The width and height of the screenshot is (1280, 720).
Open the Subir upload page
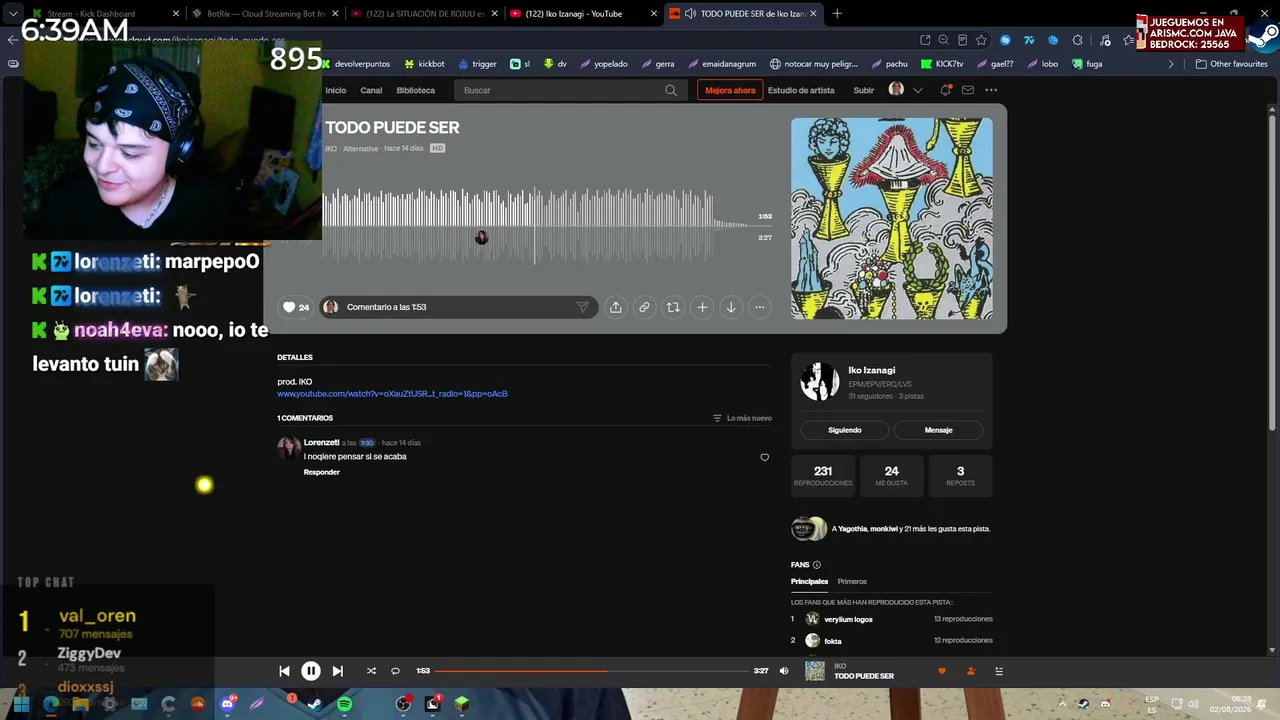(863, 90)
